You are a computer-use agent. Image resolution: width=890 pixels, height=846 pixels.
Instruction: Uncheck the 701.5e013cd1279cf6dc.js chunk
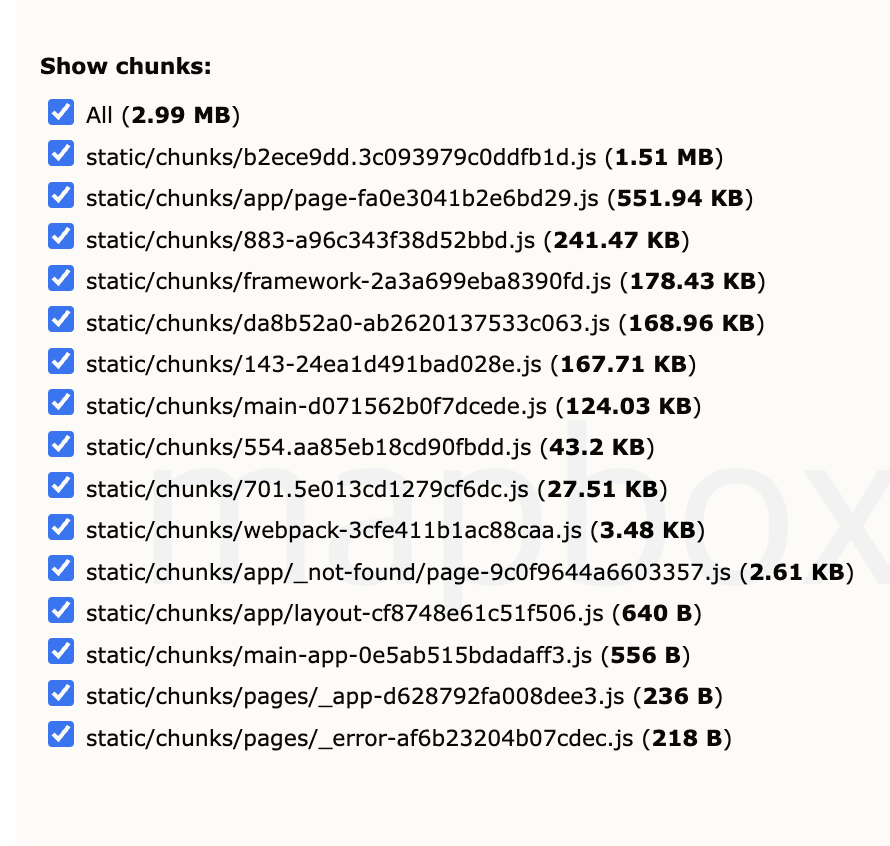point(61,486)
